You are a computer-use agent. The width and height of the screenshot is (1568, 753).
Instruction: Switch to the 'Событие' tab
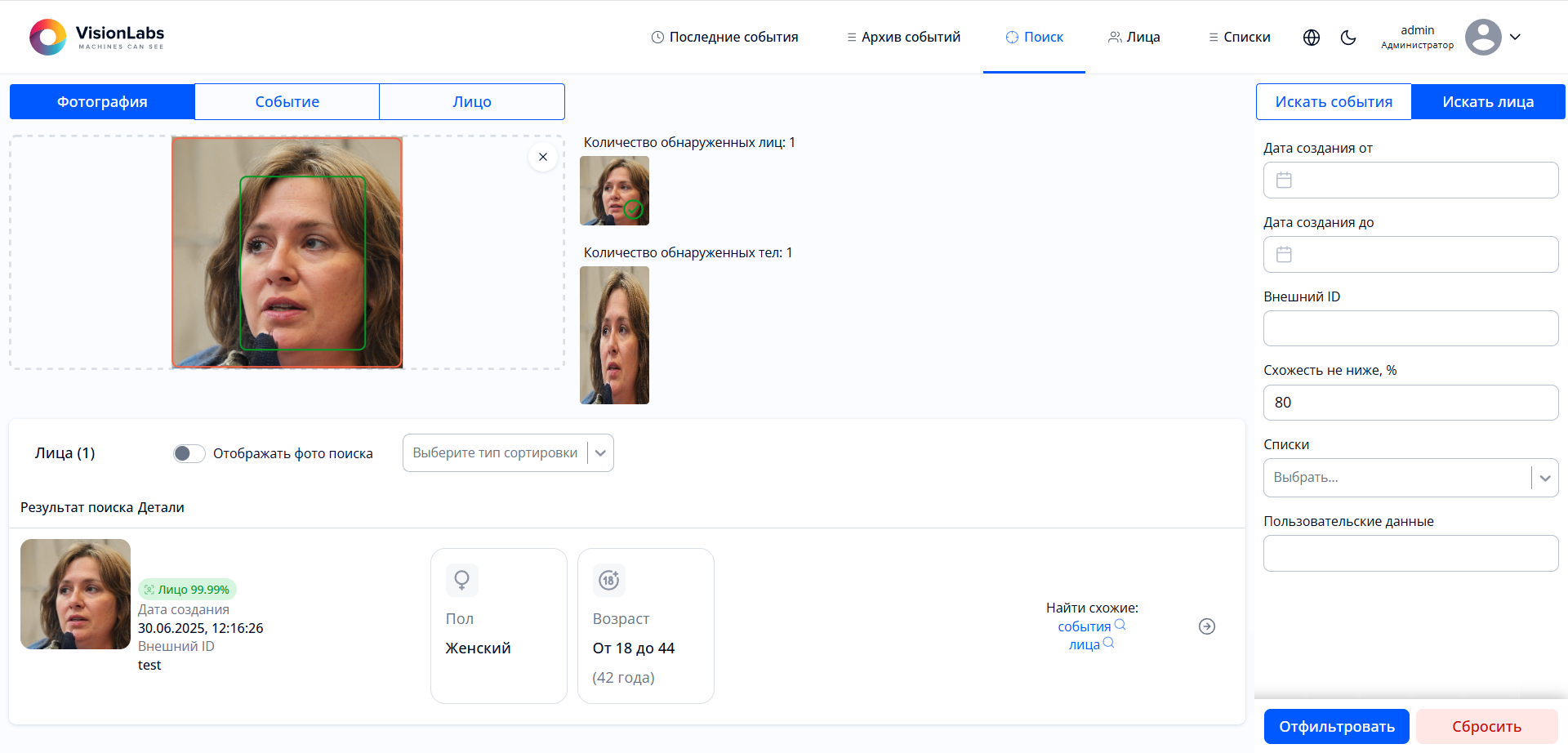click(287, 102)
